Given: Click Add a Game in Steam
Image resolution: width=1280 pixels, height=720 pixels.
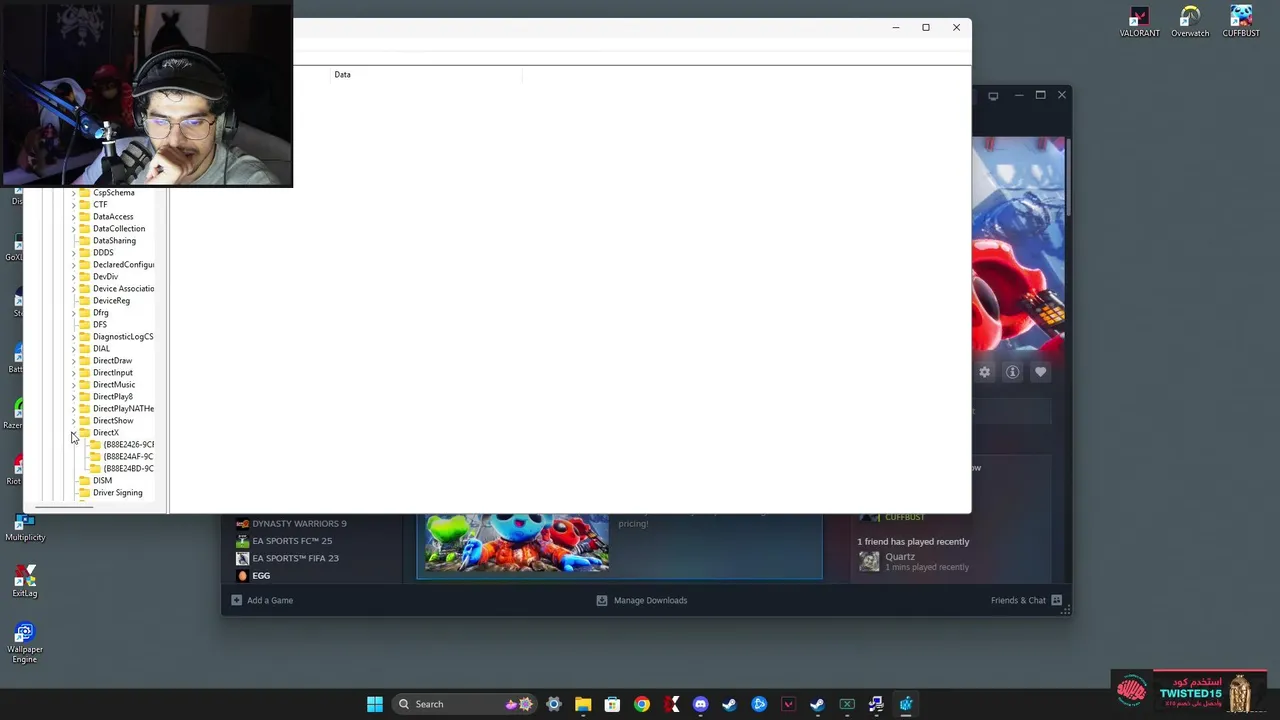Looking at the screenshot, I should [262, 600].
